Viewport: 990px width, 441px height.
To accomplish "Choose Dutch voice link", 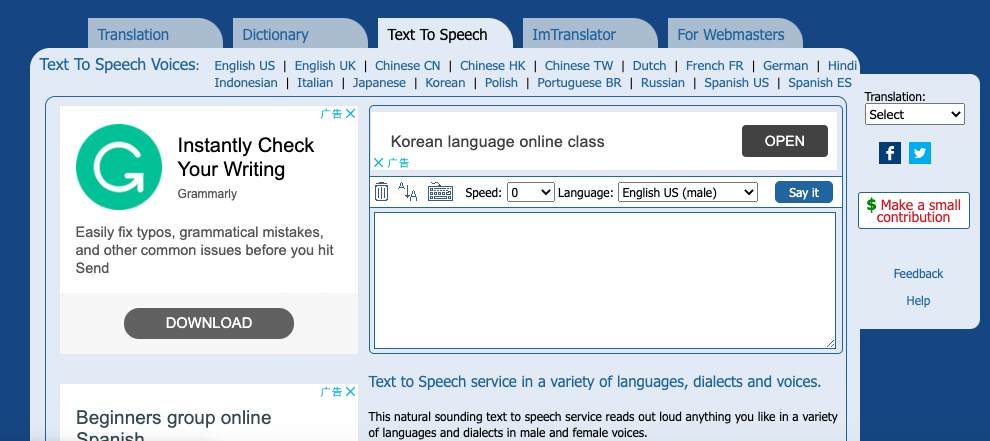I will point(649,66).
